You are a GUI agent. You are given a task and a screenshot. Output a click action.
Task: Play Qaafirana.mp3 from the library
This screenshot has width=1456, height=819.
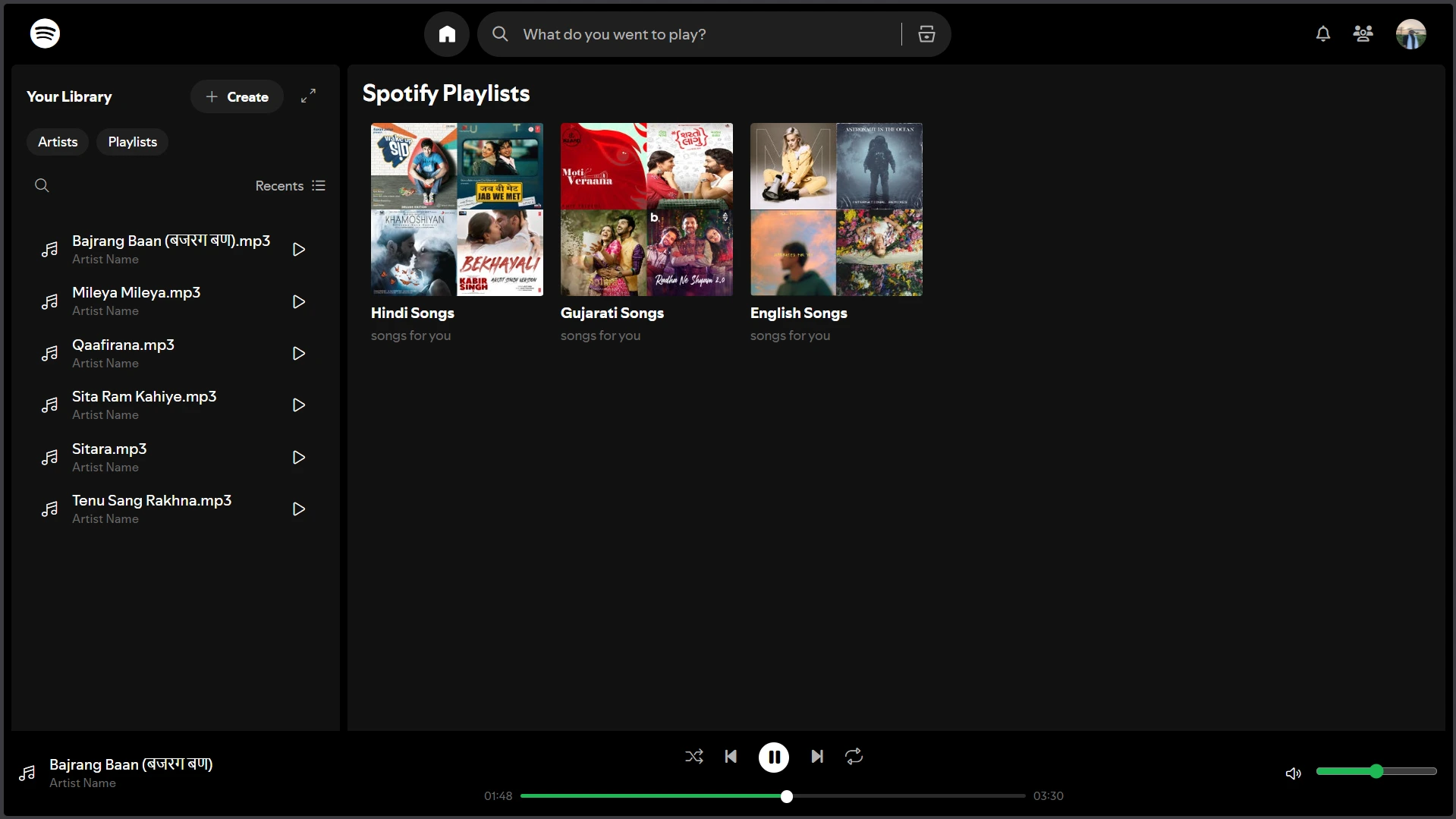click(297, 353)
